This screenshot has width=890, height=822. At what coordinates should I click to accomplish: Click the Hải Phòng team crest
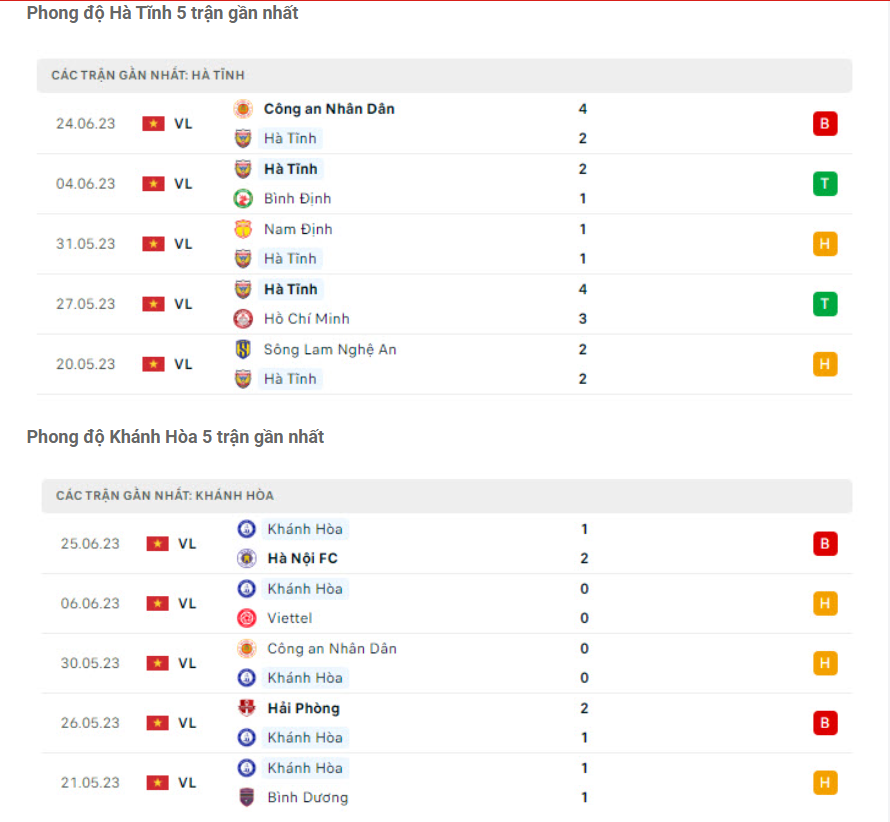pos(246,708)
